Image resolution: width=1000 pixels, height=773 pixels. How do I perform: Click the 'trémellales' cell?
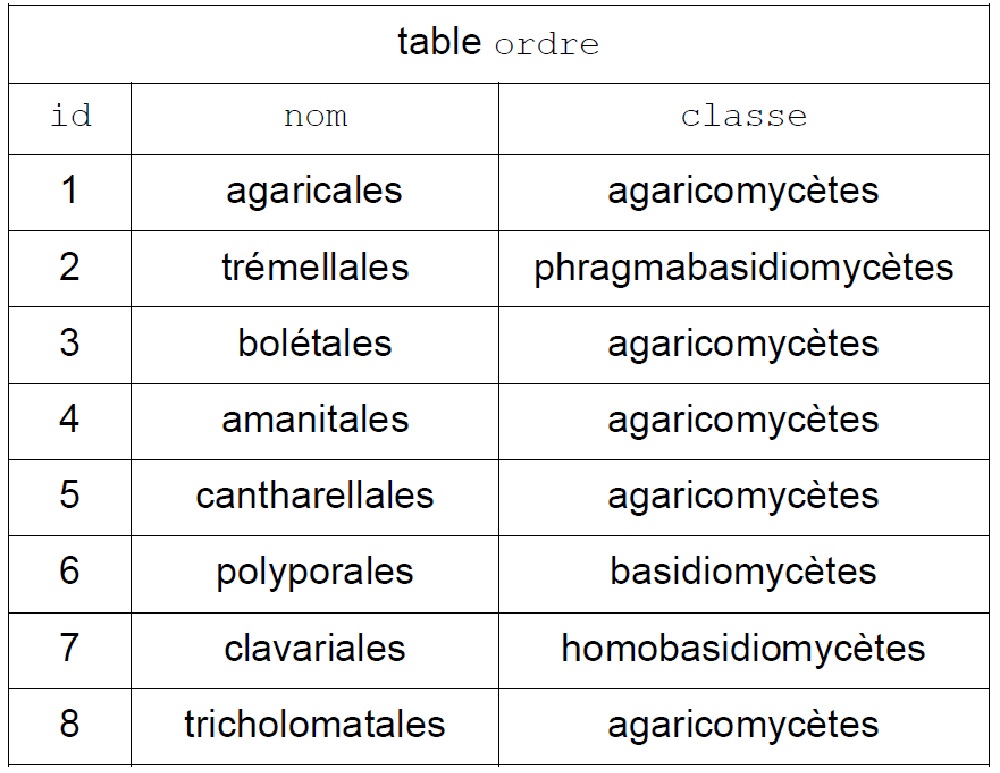point(315,269)
